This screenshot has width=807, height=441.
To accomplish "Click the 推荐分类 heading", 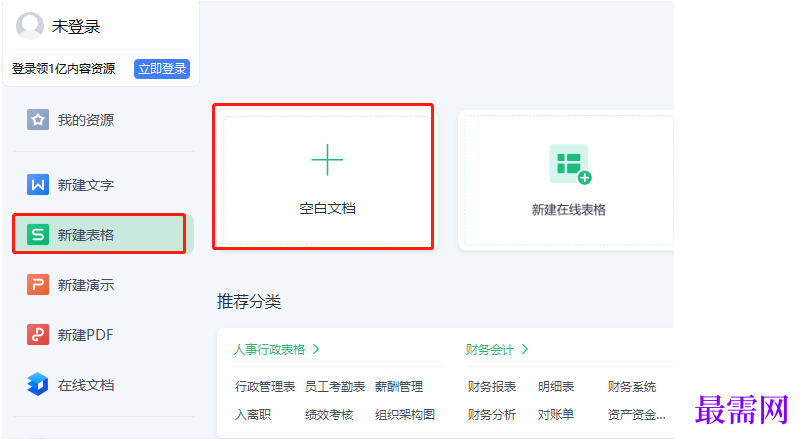I will pyautogui.click(x=249, y=301).
